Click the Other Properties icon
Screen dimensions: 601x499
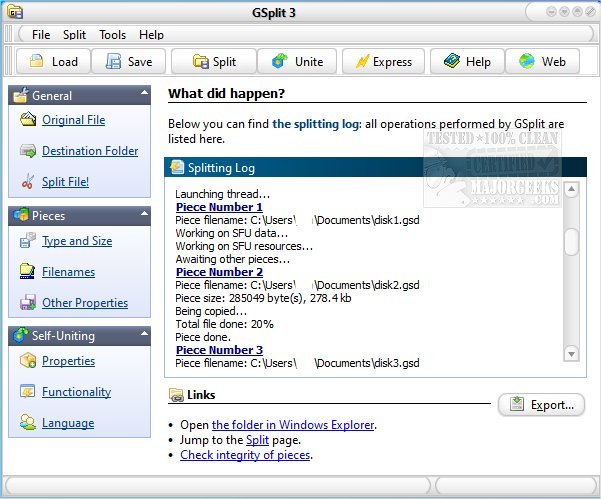pos(26,303)
